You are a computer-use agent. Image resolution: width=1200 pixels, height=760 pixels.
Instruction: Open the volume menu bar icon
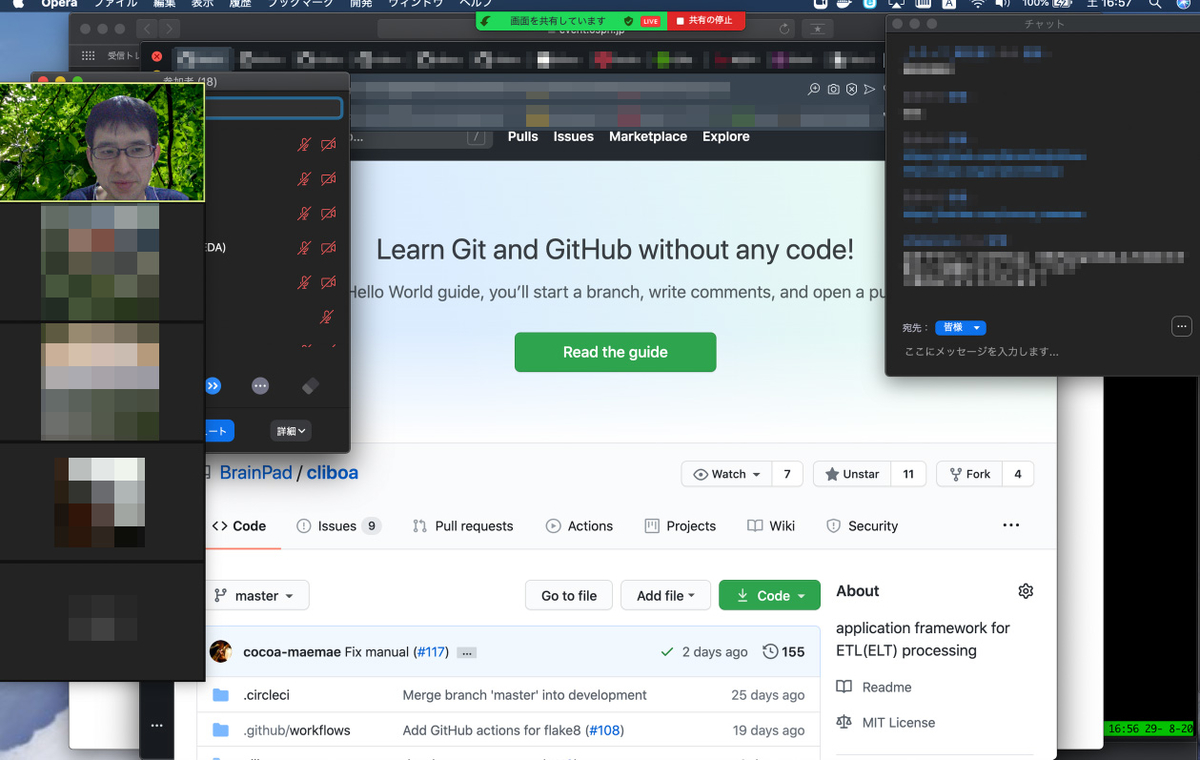[x=1003, y=5]
